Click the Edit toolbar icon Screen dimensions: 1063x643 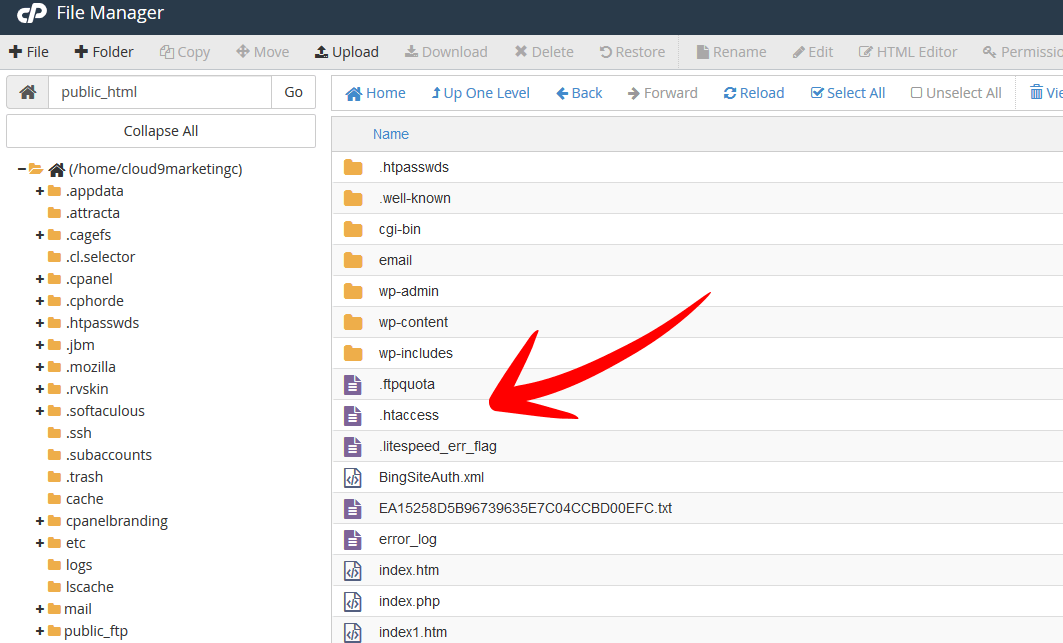(x=811, y=51)
